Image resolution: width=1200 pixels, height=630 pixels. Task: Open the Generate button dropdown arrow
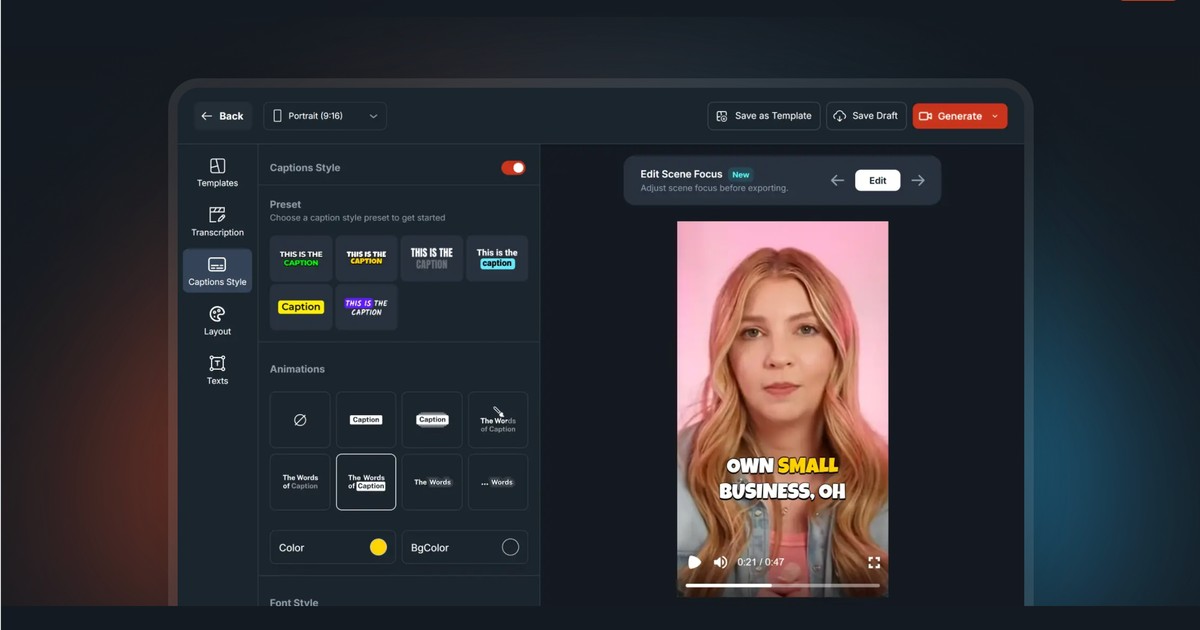tap(995, 116)
